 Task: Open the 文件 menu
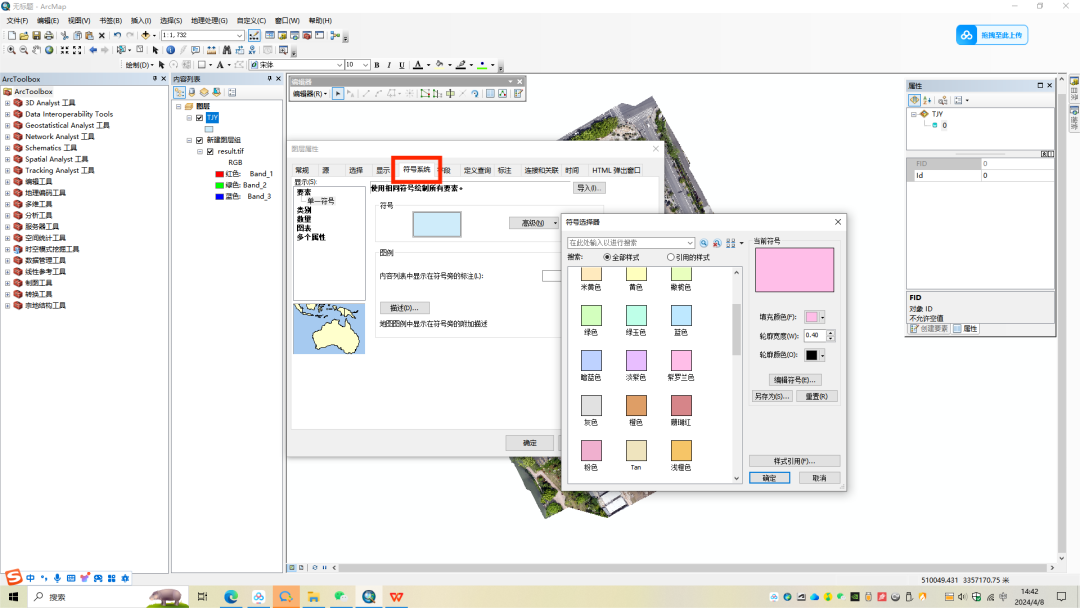17,21
